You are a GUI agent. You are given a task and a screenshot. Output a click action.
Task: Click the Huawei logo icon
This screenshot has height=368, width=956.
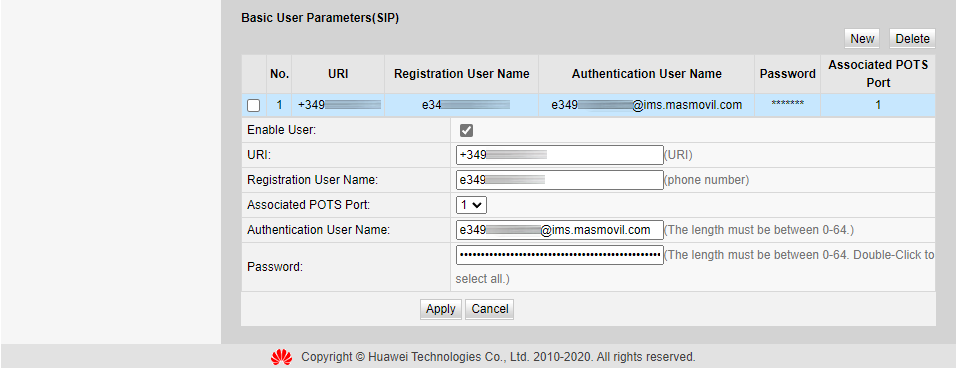[x=282, y=356]
